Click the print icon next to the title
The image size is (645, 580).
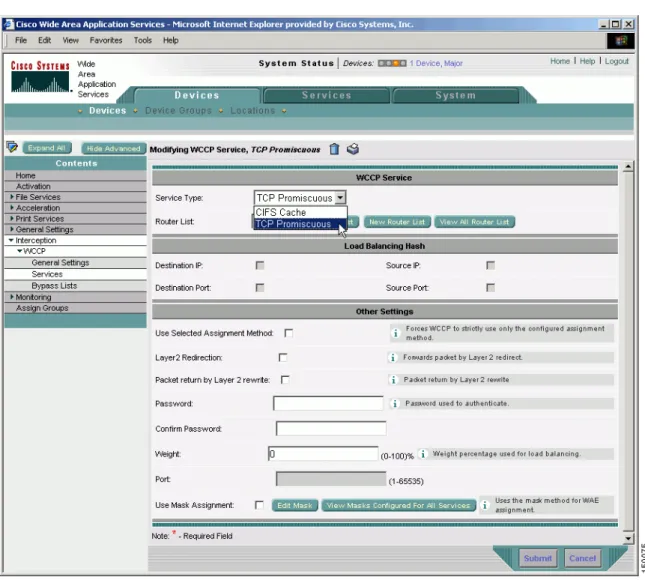(353, 149)
